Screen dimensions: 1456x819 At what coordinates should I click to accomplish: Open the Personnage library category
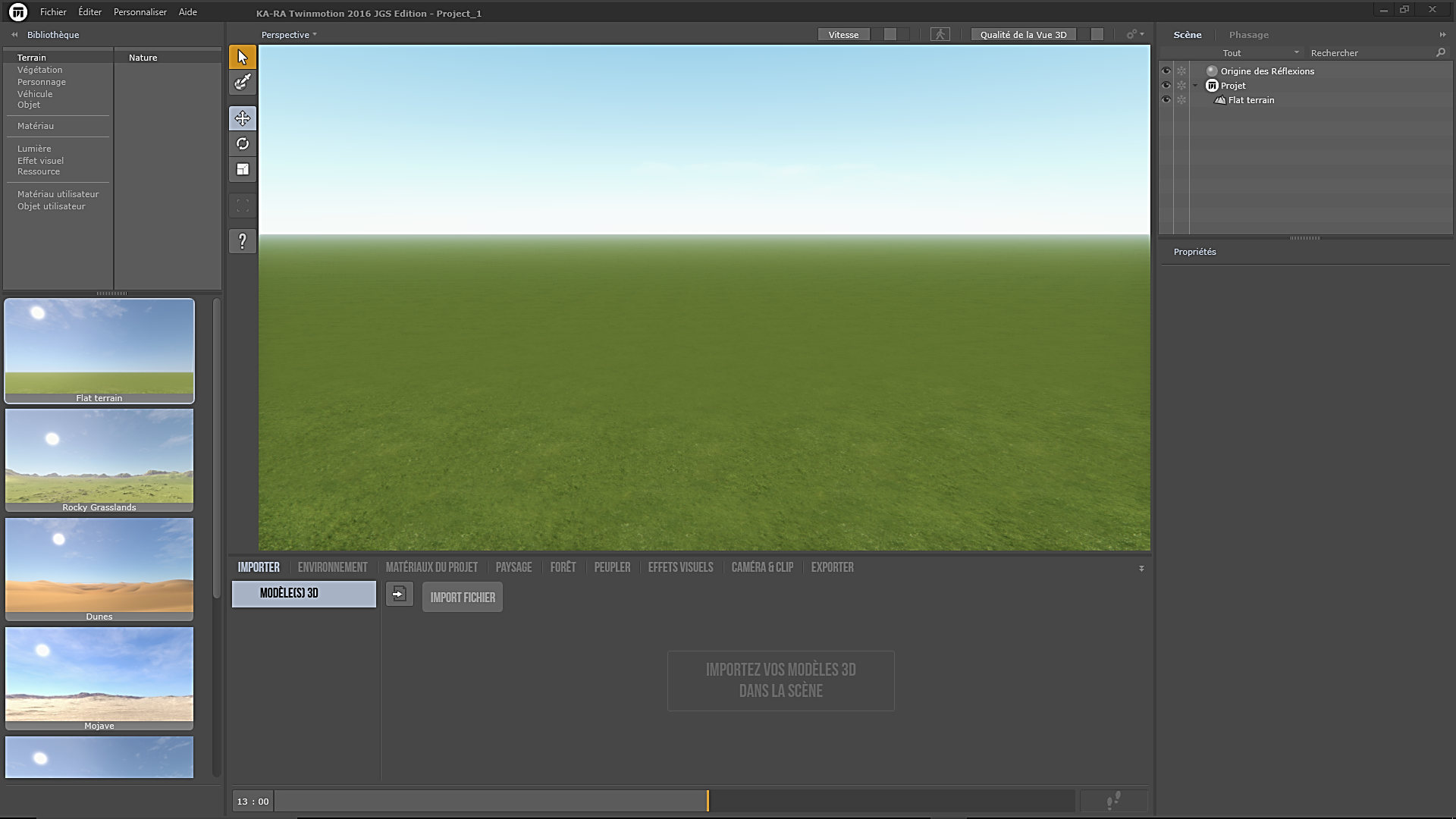tap(42, 82)
